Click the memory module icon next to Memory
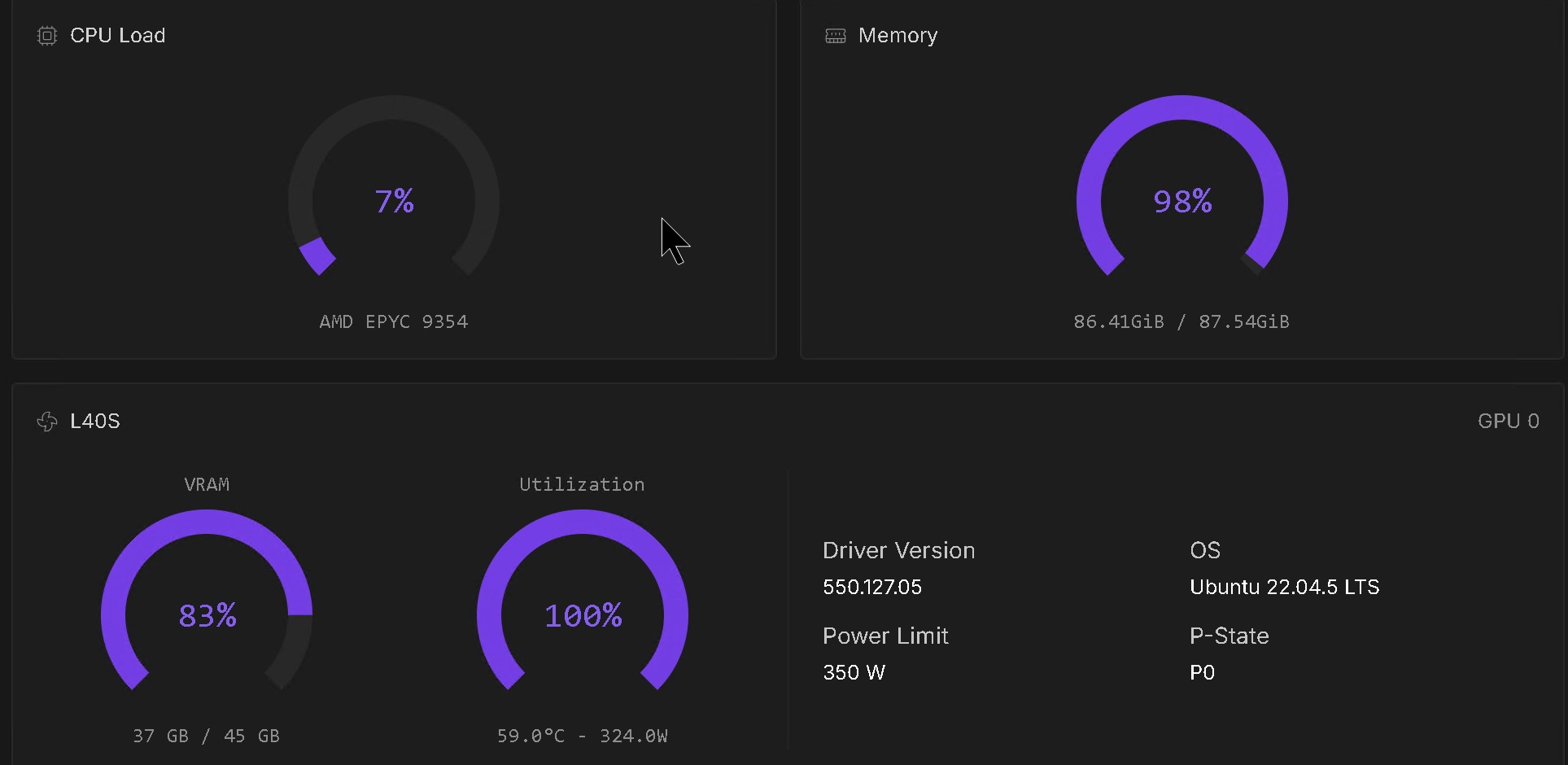 tap(834, 36)
